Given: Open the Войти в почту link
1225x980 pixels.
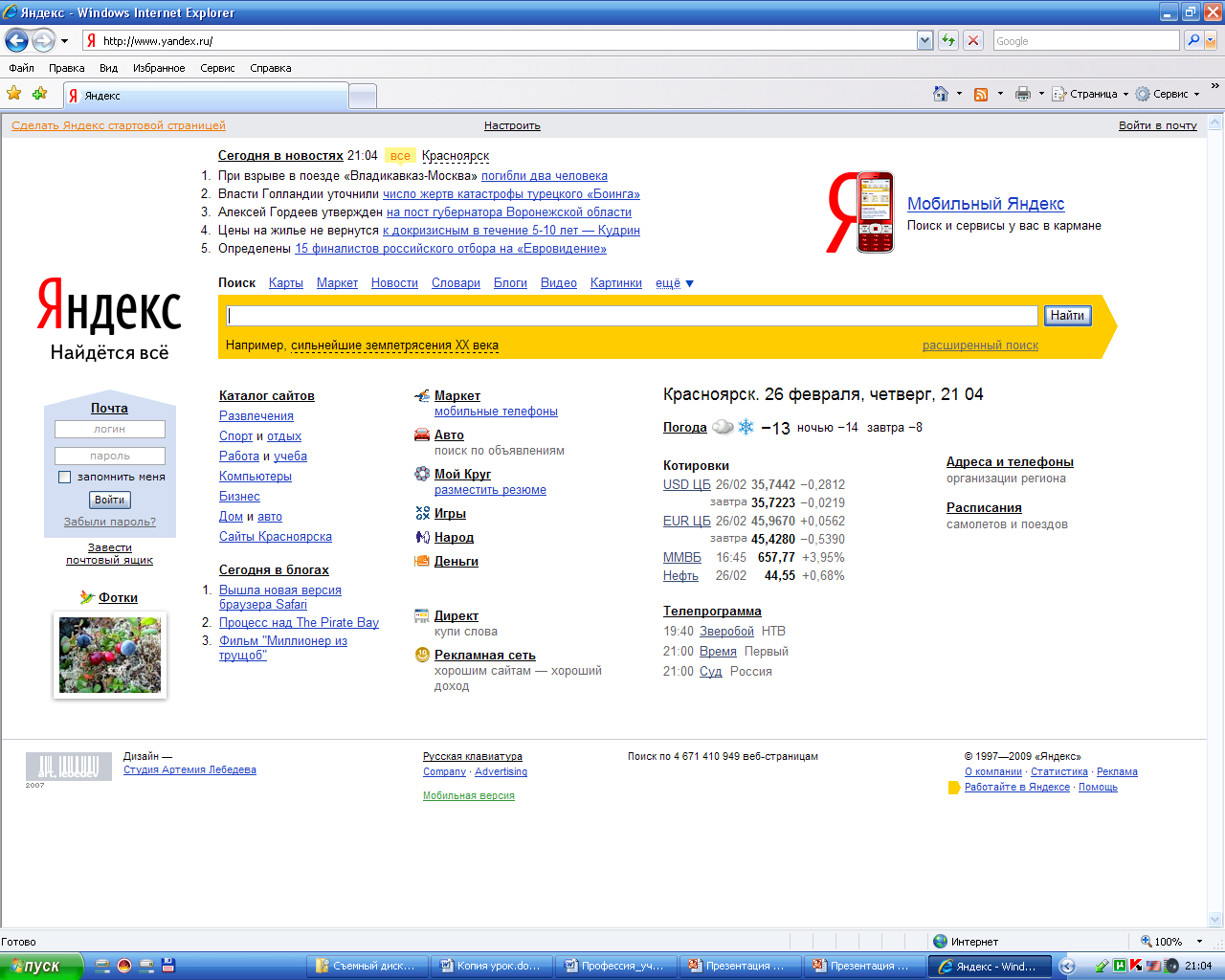Looking at the screenshot, I should click(x=1158, y=125).
